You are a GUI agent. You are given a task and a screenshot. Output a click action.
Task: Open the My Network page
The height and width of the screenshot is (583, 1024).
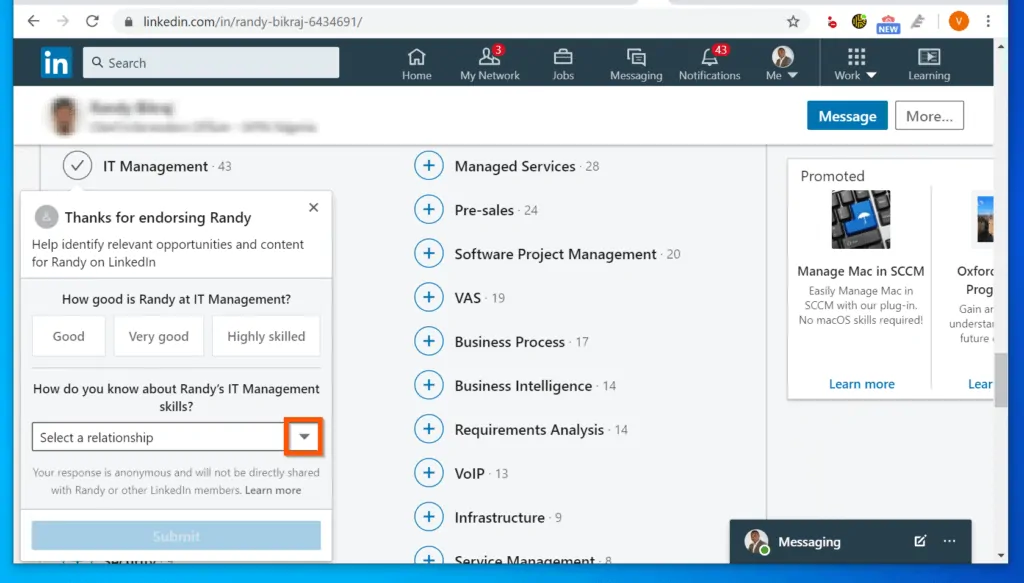point(490,65)
